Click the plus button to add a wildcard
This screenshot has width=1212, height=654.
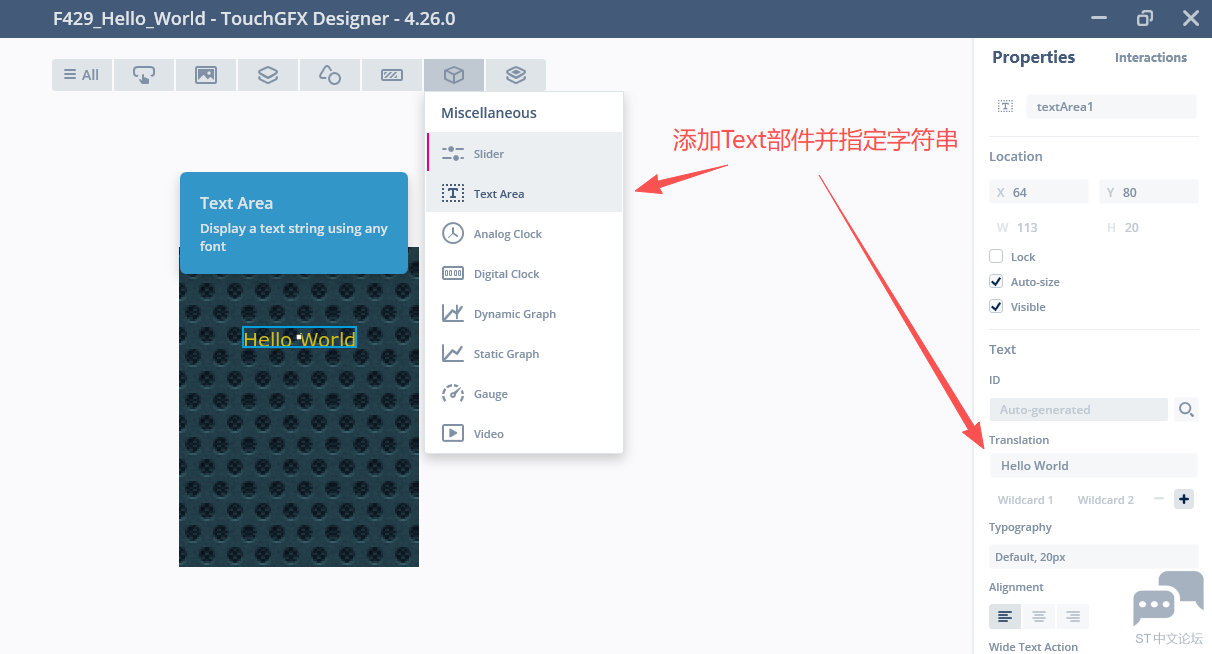click(x=1184, y=499)
